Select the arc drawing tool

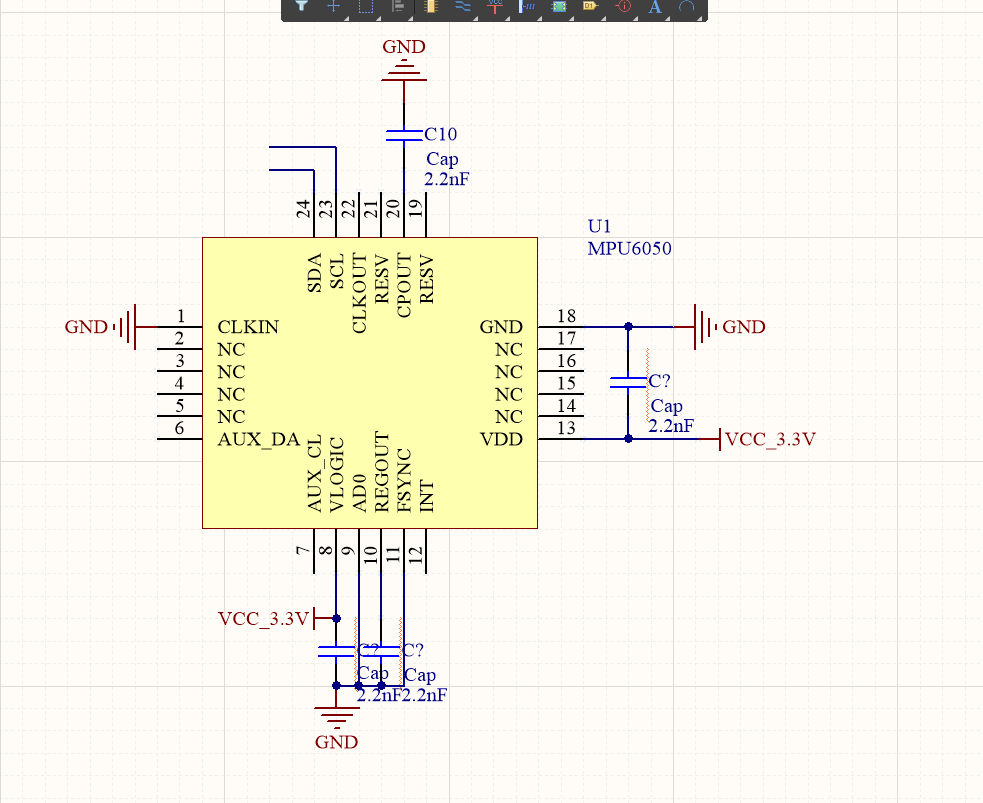[687, 6]
